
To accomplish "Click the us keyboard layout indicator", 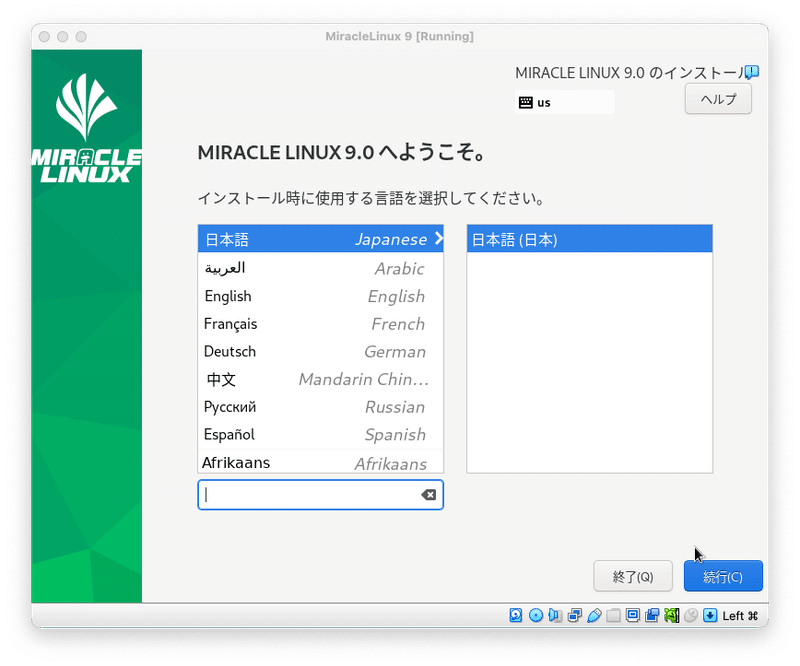I will click(565, 103).
